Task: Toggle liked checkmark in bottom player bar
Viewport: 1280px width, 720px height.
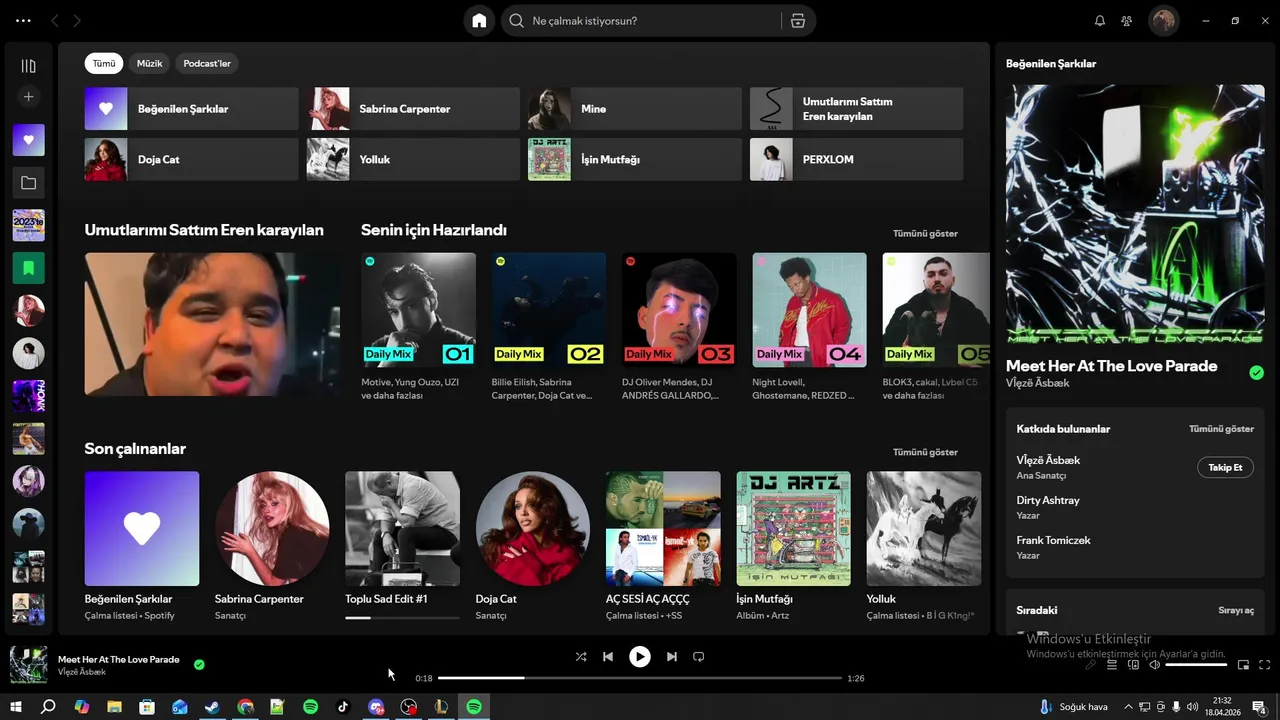Action: click(x=199, y=664)
